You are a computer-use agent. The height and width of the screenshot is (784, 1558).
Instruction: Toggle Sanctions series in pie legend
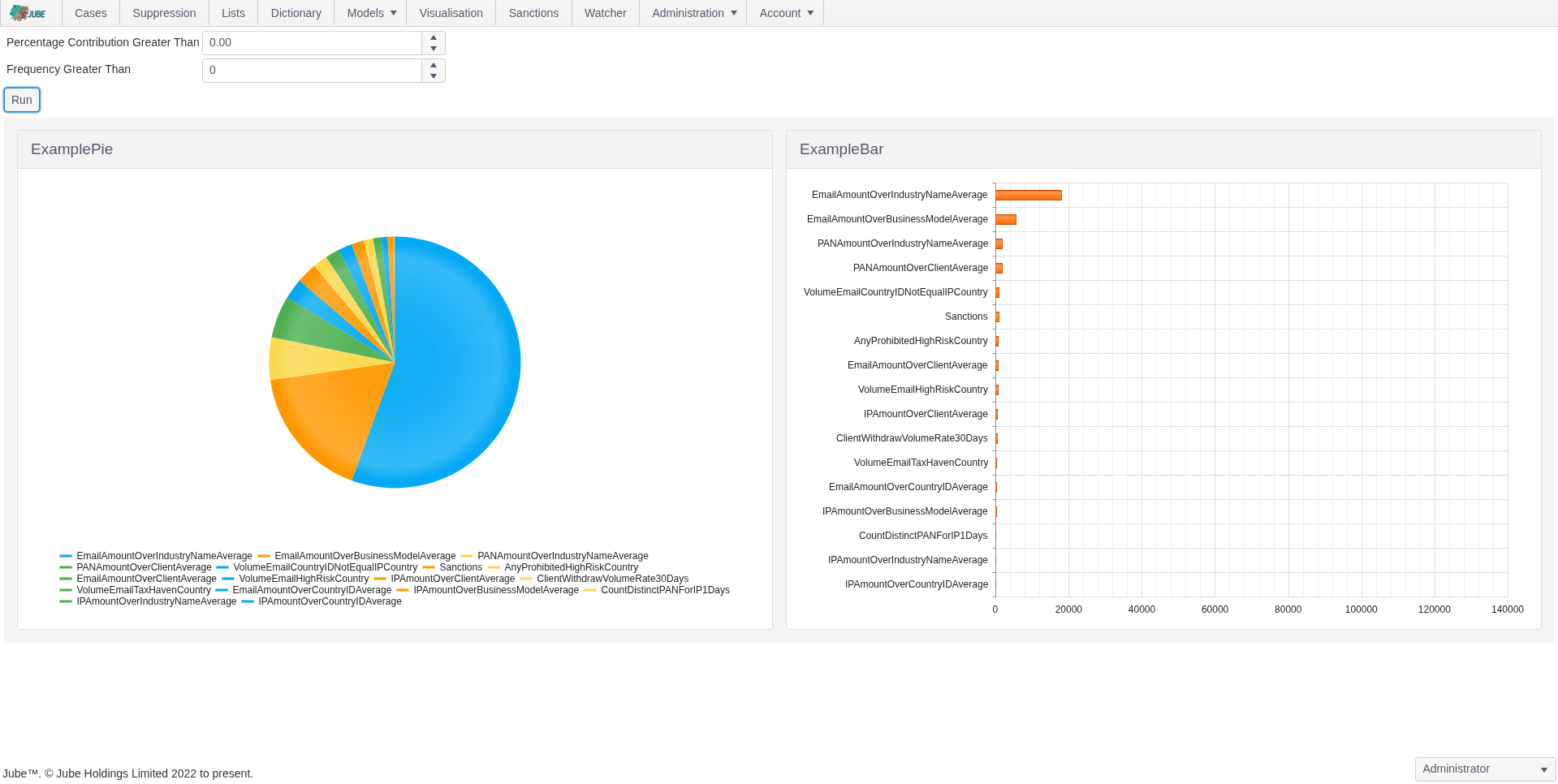point(460,567)
